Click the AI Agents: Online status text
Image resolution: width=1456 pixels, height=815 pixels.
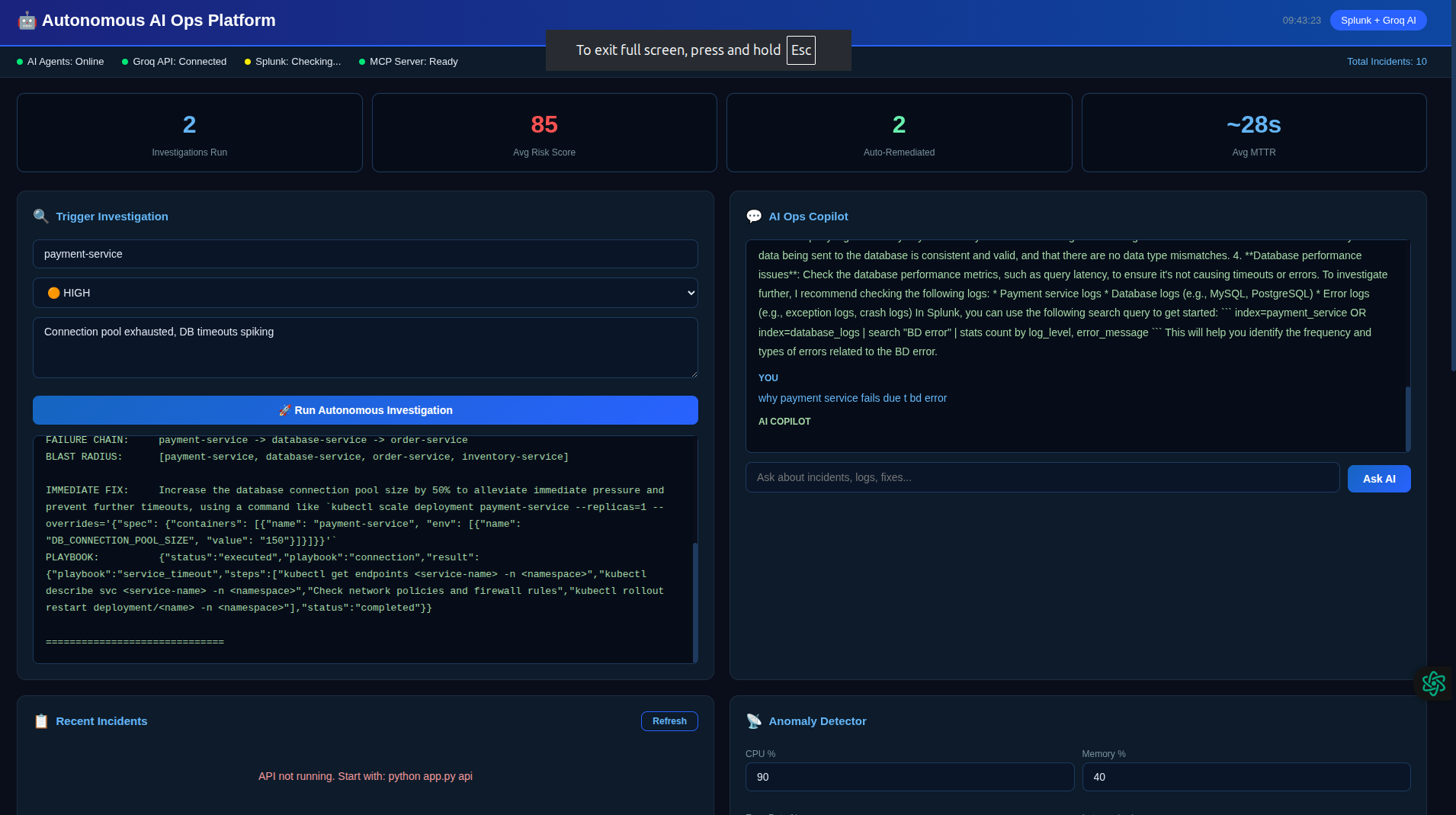66,62
